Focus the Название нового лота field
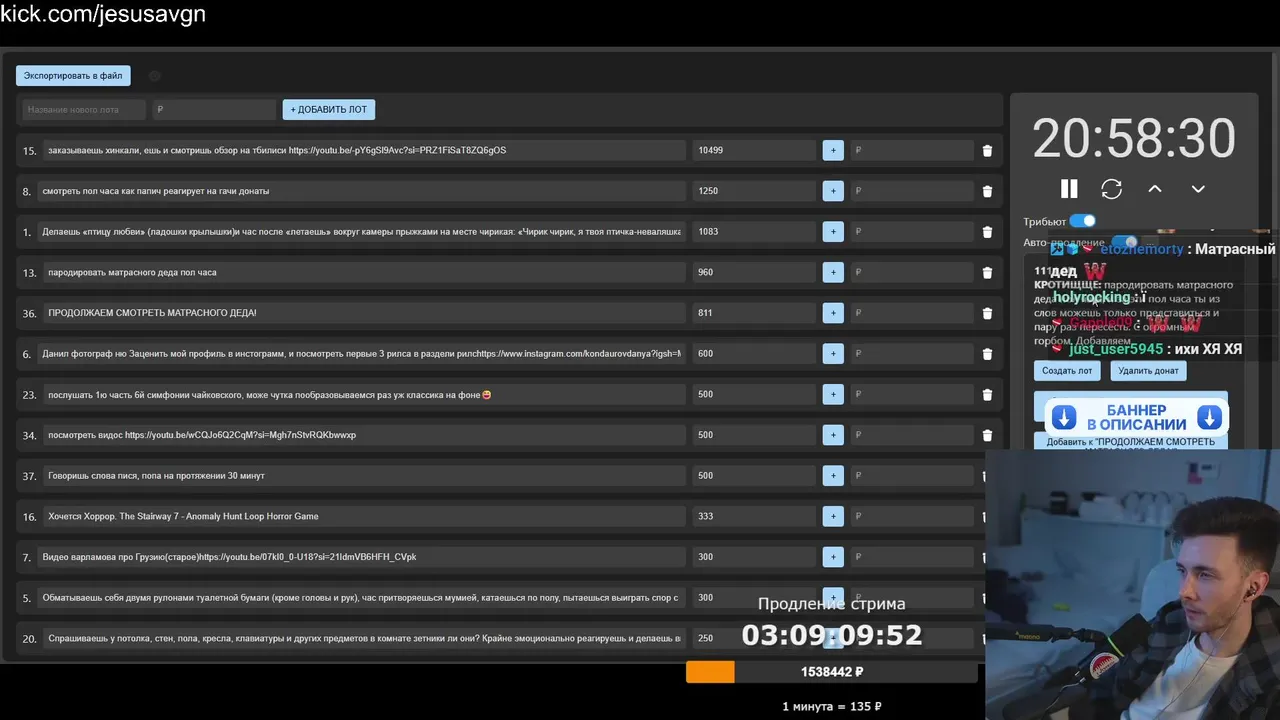 [x=84, y=109]
